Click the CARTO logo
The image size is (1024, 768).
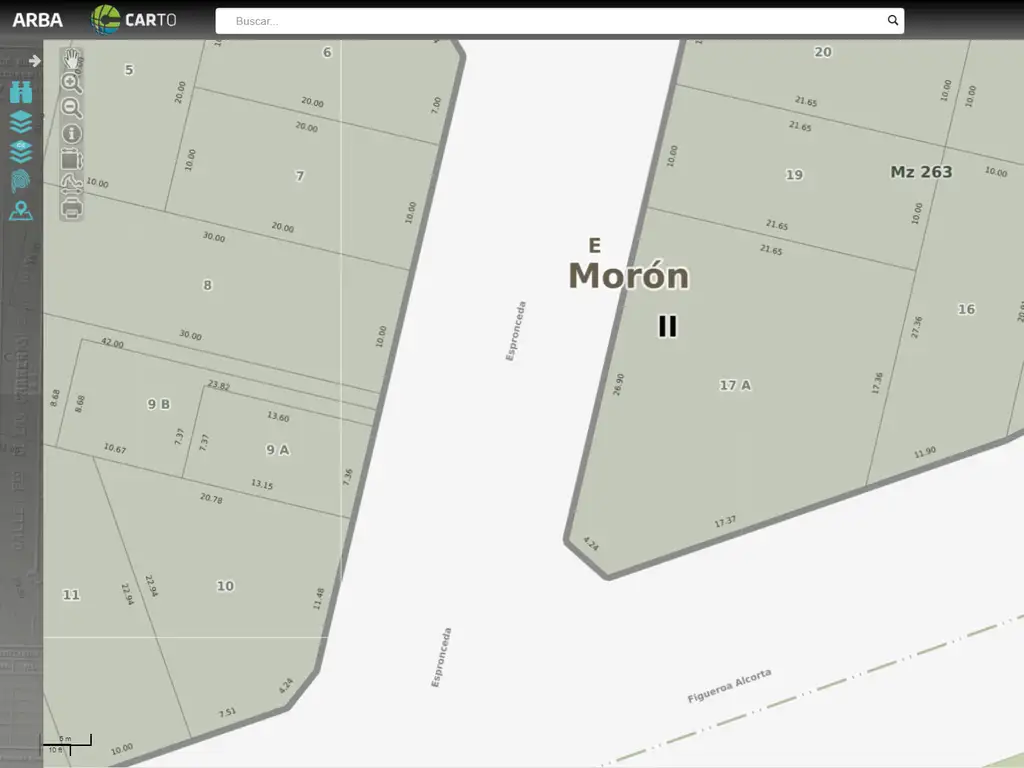tap(134, 20)
